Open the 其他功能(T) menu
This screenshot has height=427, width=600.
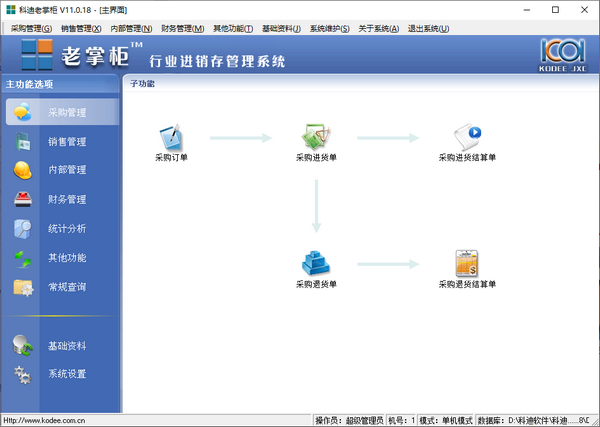(233, 29)
